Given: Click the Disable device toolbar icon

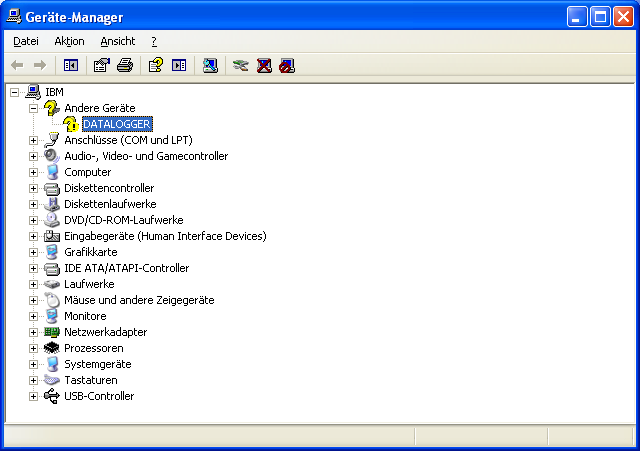Looking at the screenshot, I should [287, 65].
